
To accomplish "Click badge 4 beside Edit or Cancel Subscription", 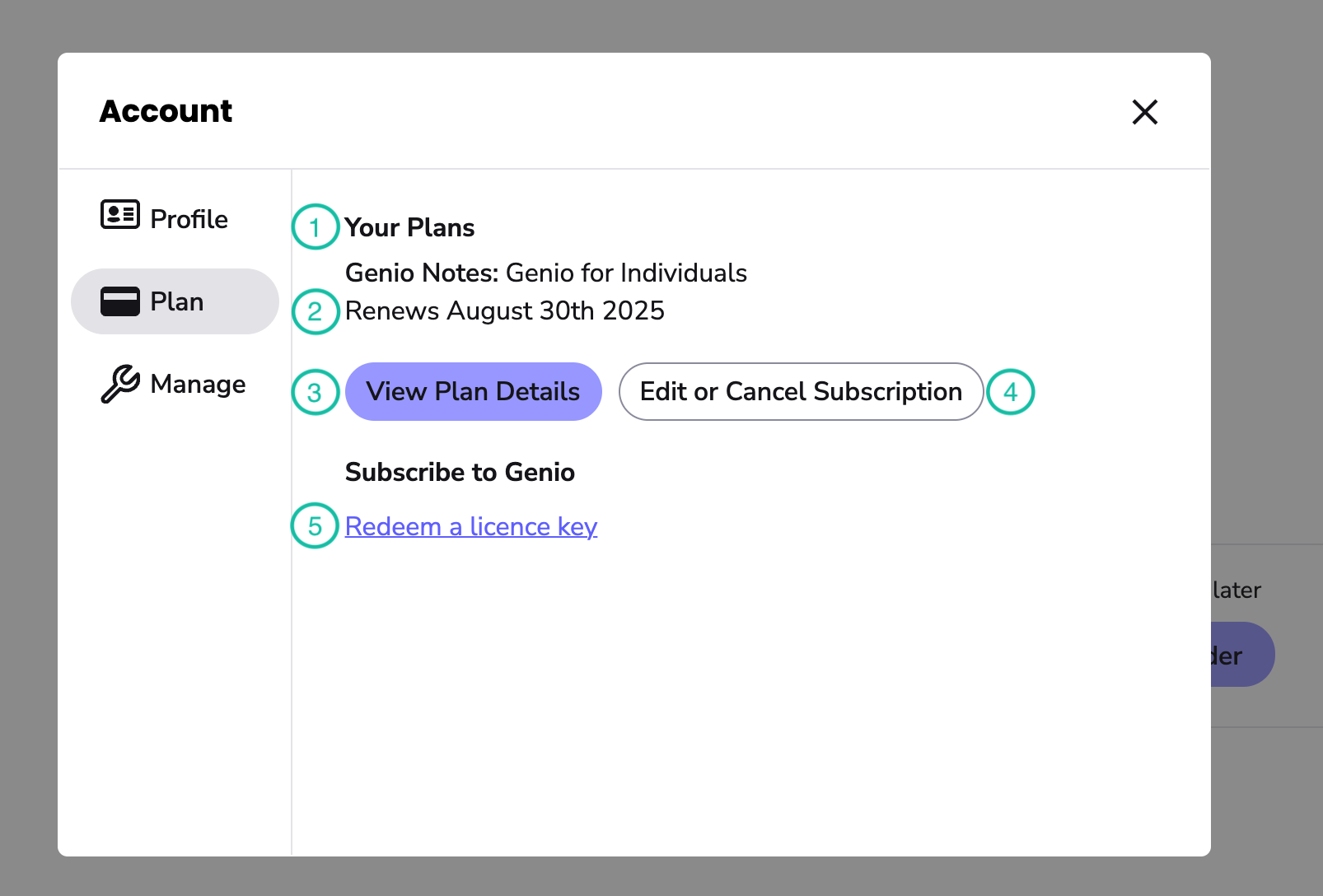I will tap(1011, 392).
